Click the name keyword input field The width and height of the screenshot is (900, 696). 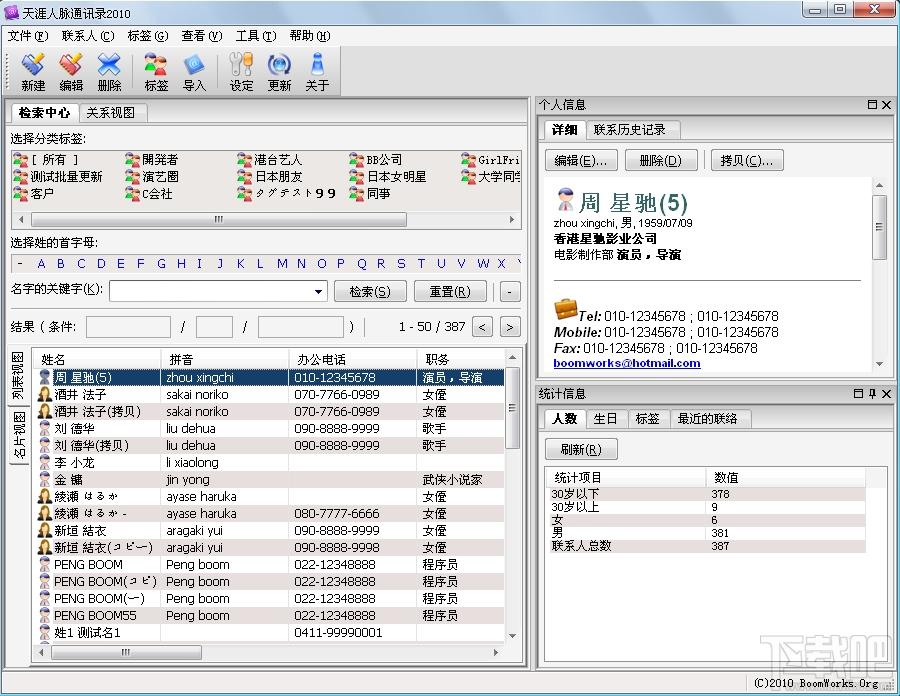(211, 291)
